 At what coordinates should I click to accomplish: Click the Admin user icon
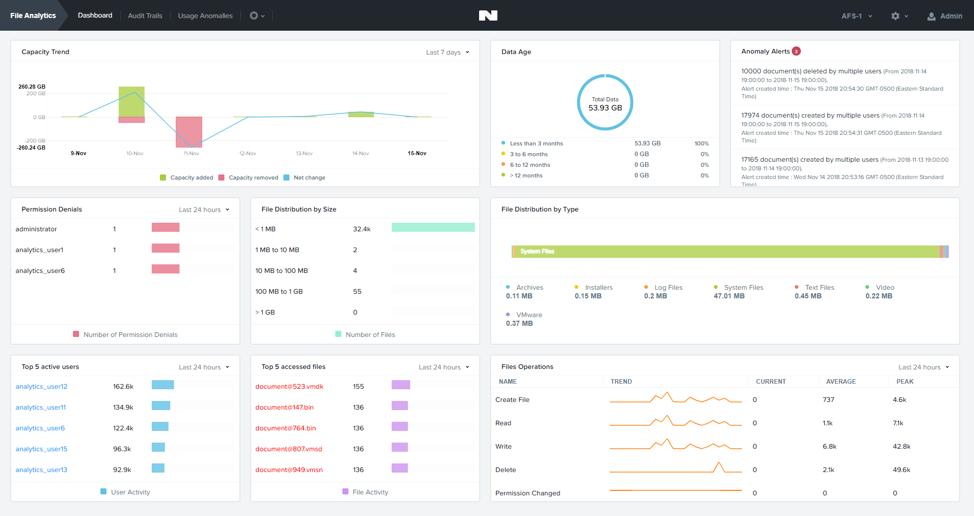point(931,16)
